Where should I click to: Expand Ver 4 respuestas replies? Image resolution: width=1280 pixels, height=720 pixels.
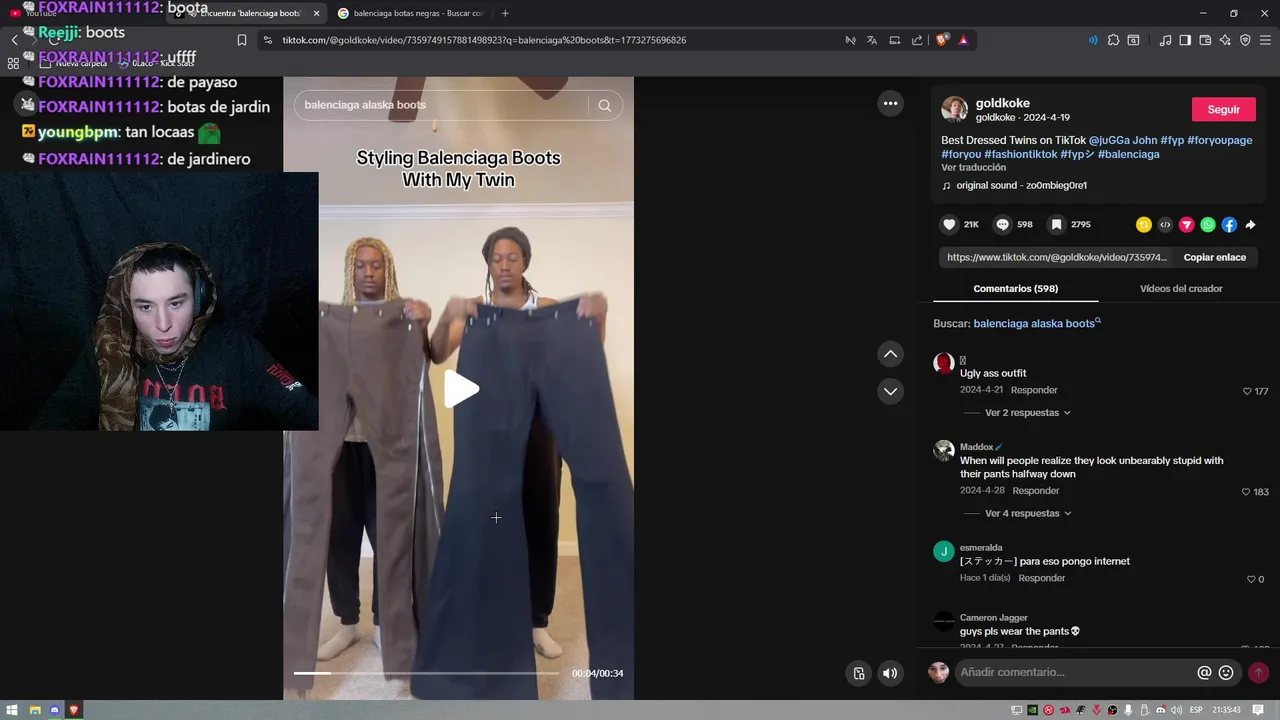click(x=1028, y=513)
